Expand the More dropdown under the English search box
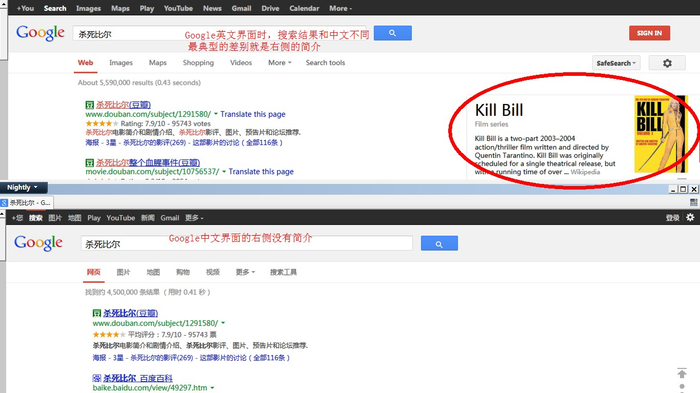 279,63
